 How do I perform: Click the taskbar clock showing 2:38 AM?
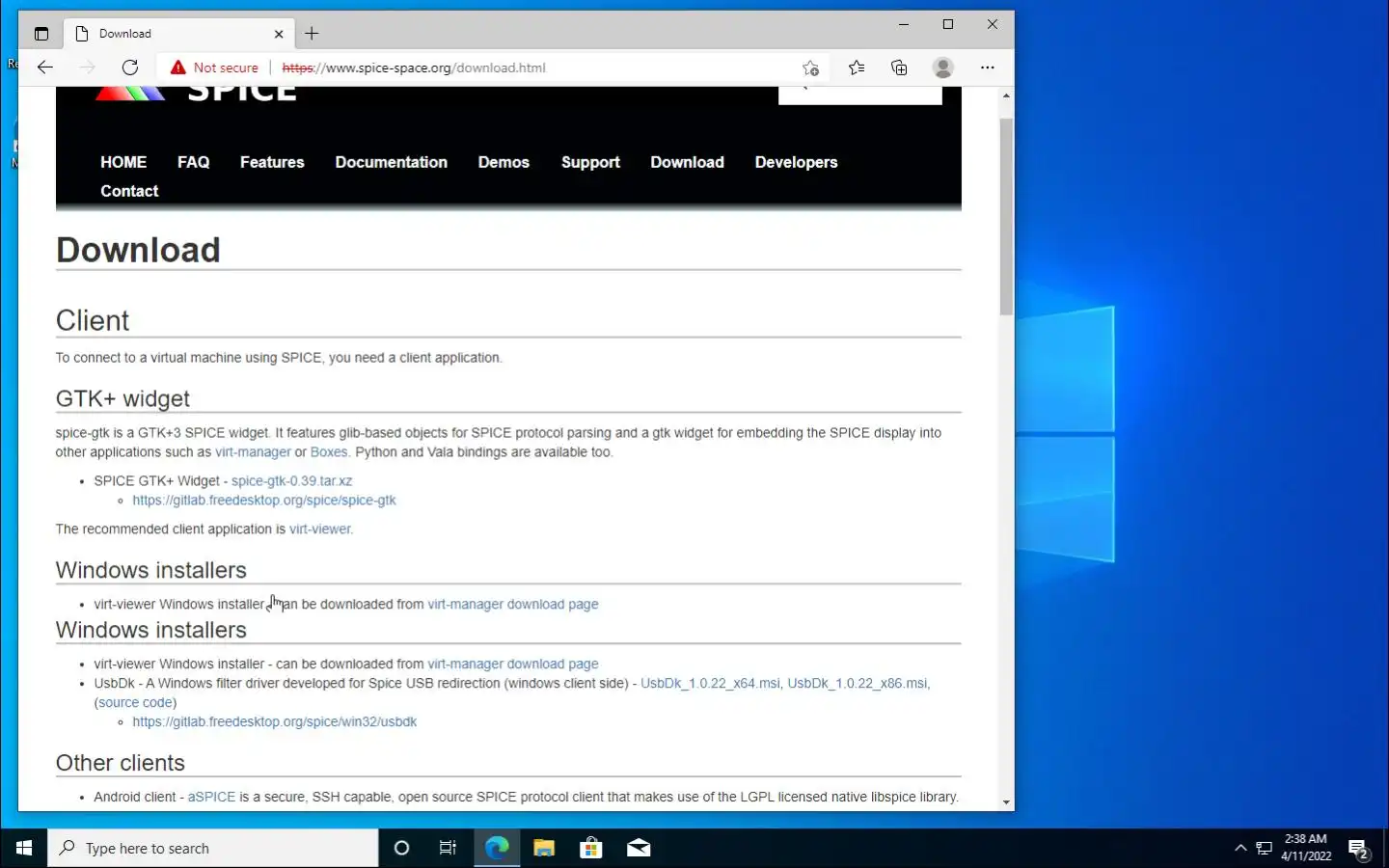coord(1306,848)
